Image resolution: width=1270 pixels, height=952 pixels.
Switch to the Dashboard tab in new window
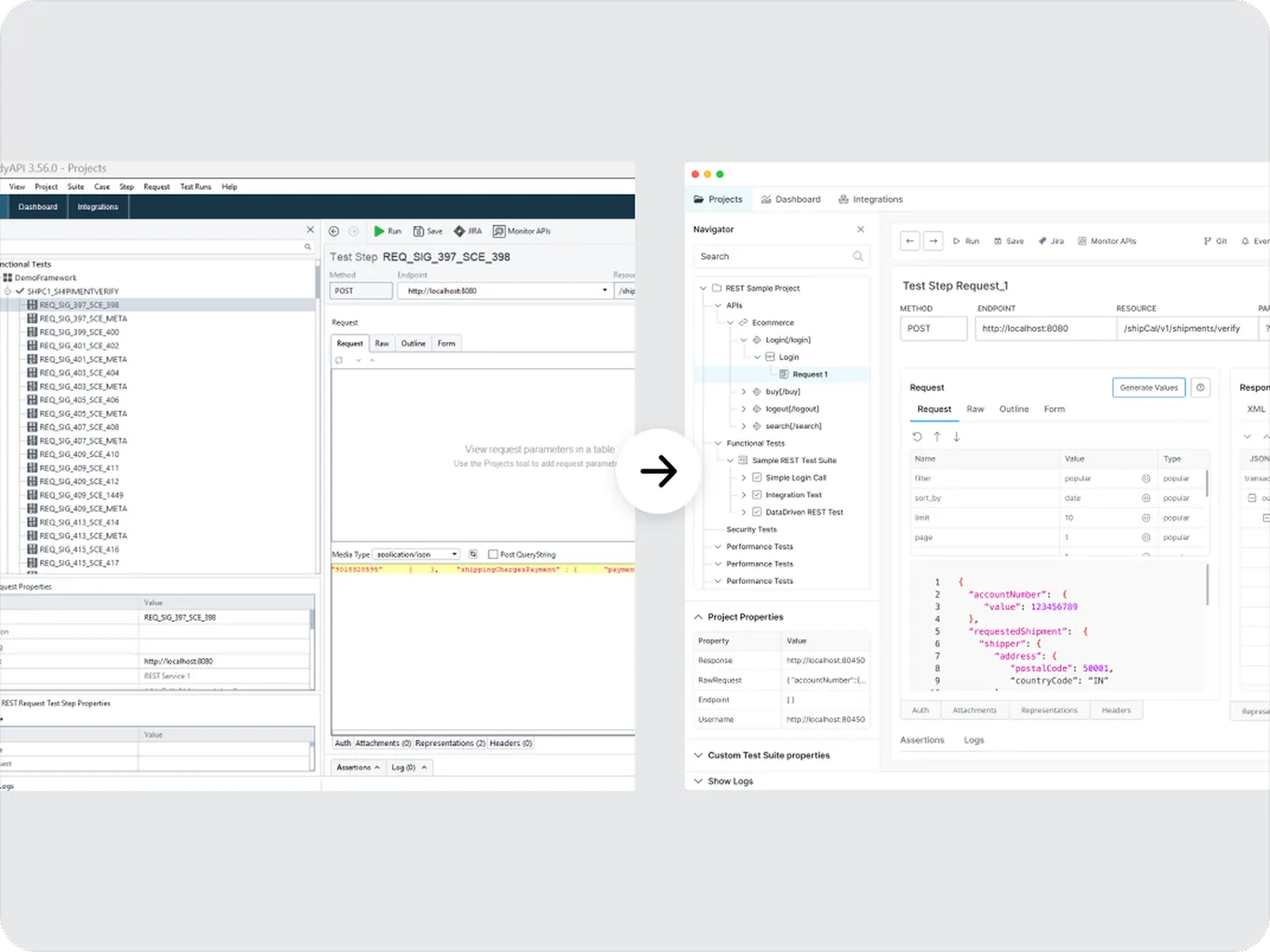pyautogui.click(x=791, y=199)
